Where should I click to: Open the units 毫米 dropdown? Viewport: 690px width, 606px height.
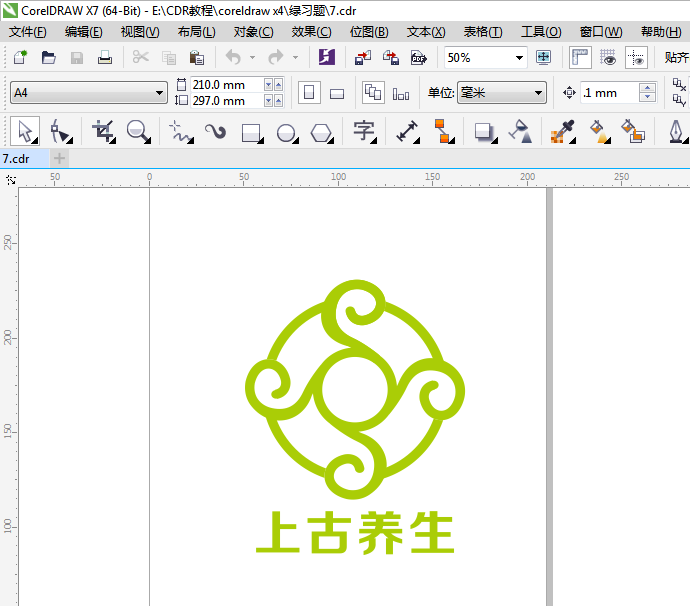(539, 93)
